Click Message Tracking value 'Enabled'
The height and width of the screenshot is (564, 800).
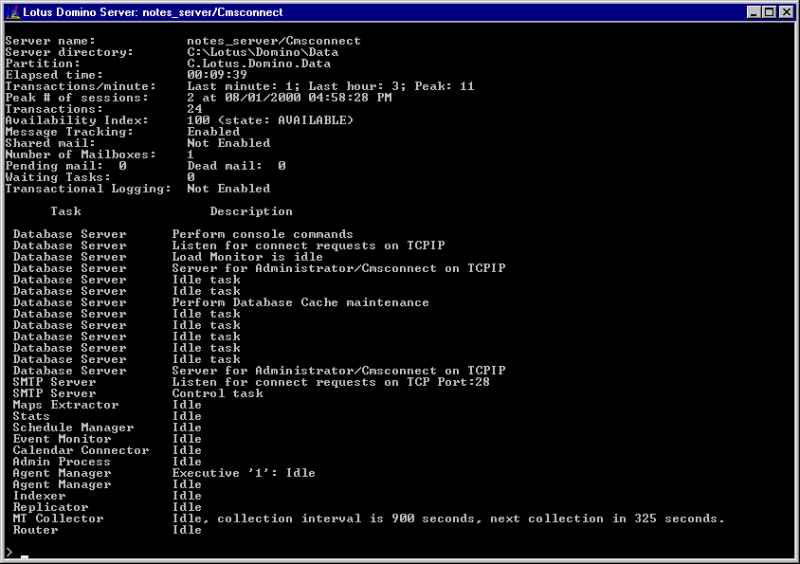[213, 132]
